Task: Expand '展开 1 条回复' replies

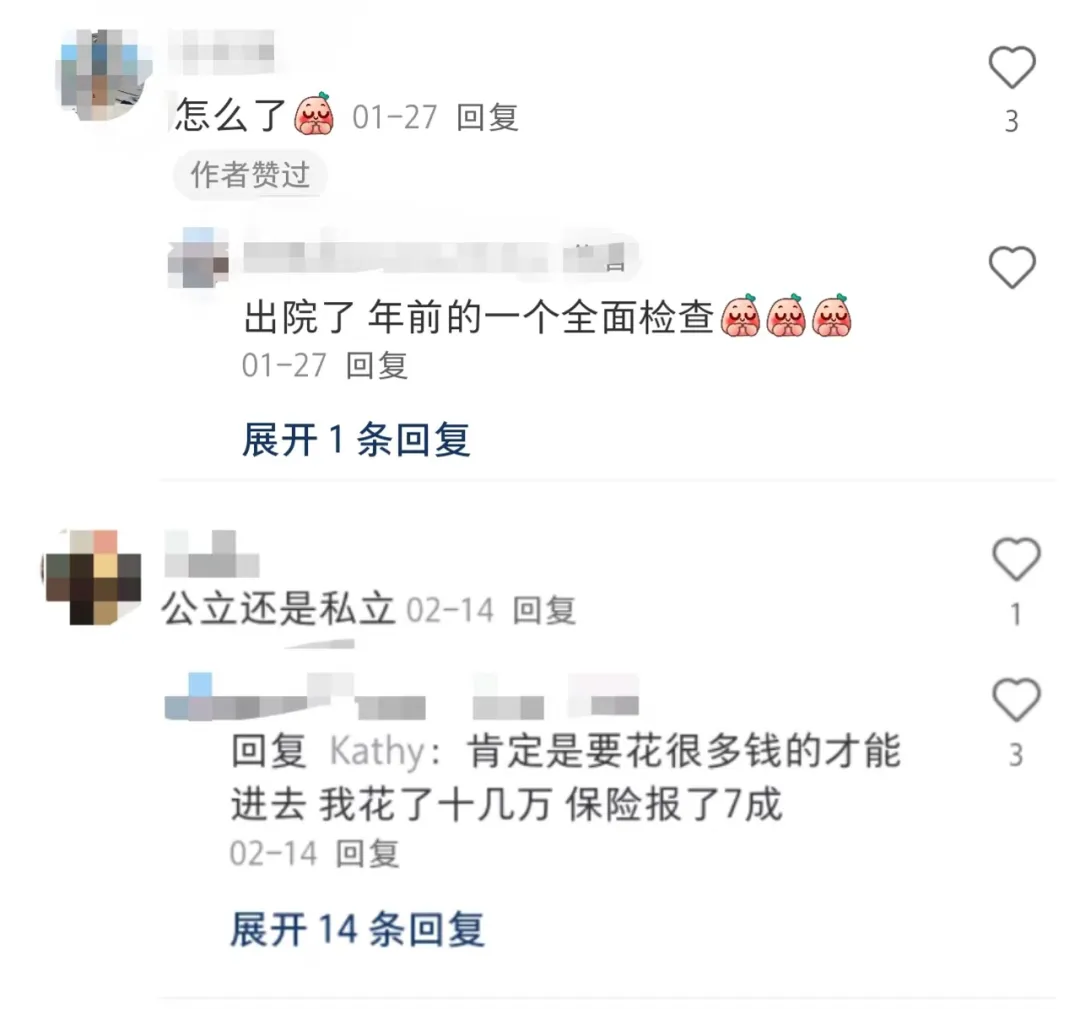Action: (356, 439)
